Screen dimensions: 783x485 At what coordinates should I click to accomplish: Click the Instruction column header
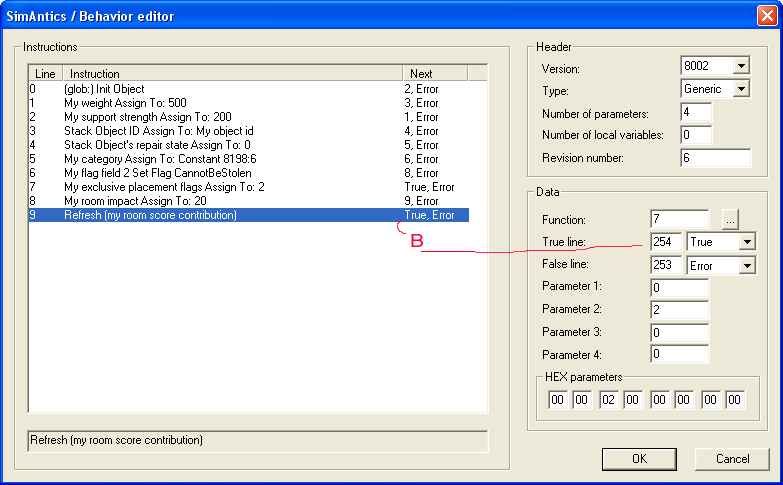pos(233,73)
